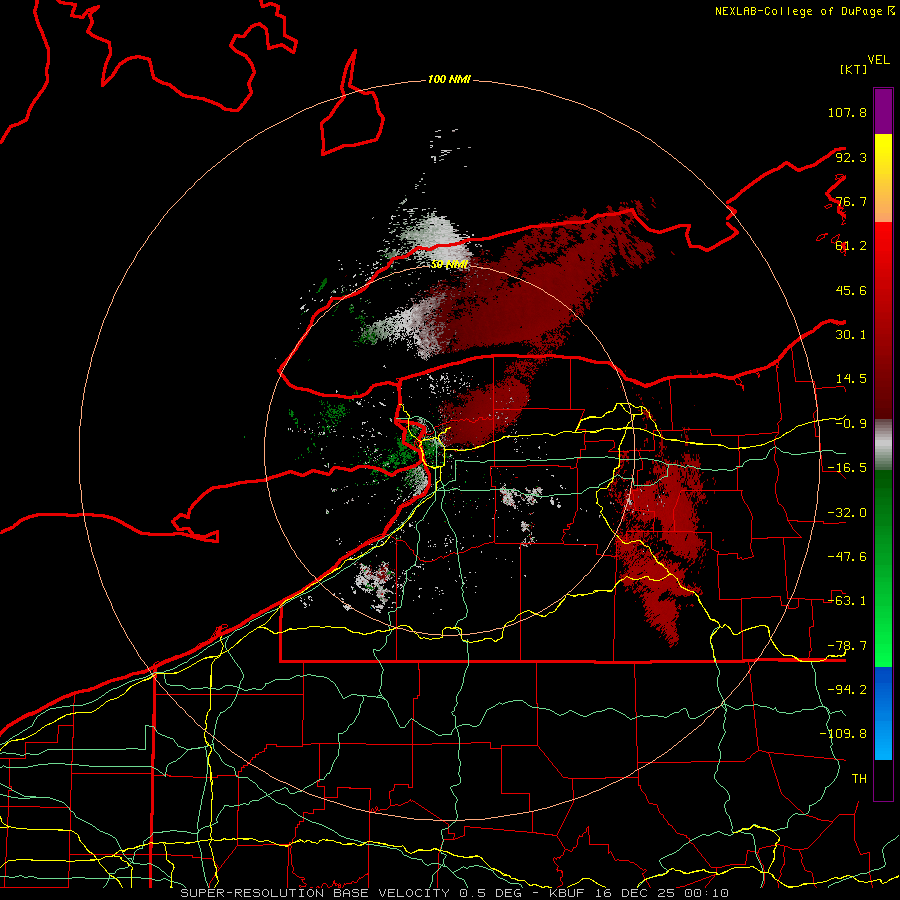Click the 107.8 velocity scale value

coord(847,112)
